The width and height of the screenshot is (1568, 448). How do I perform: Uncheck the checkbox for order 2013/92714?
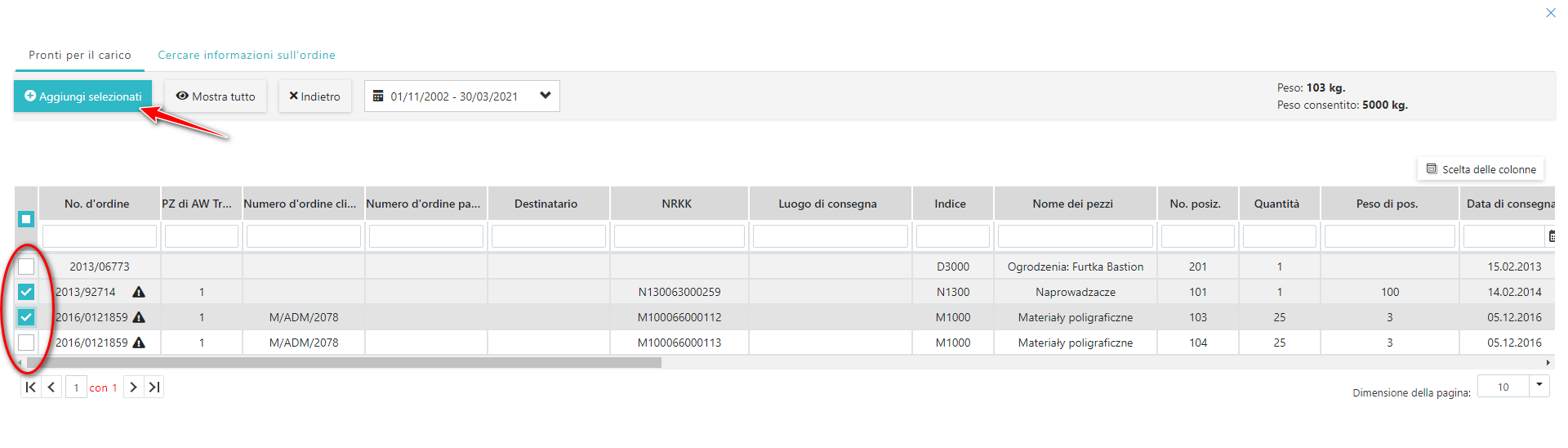[x=26, y=292]
